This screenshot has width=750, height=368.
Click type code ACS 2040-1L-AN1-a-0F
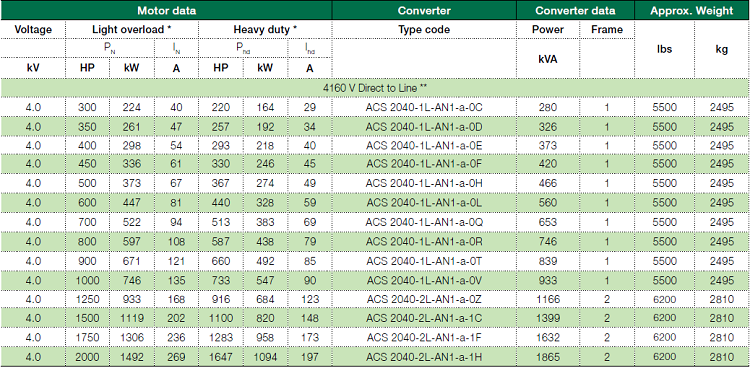[x=424, y=165]
